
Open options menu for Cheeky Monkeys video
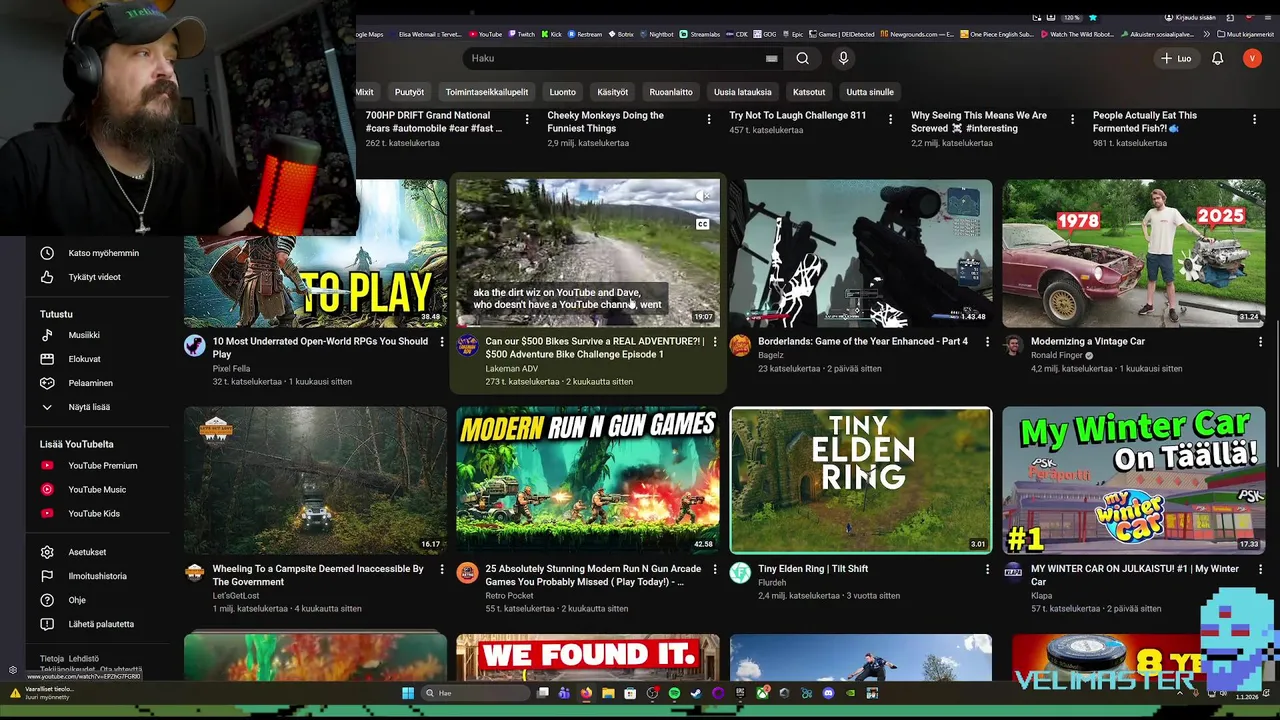pos(709,119)
